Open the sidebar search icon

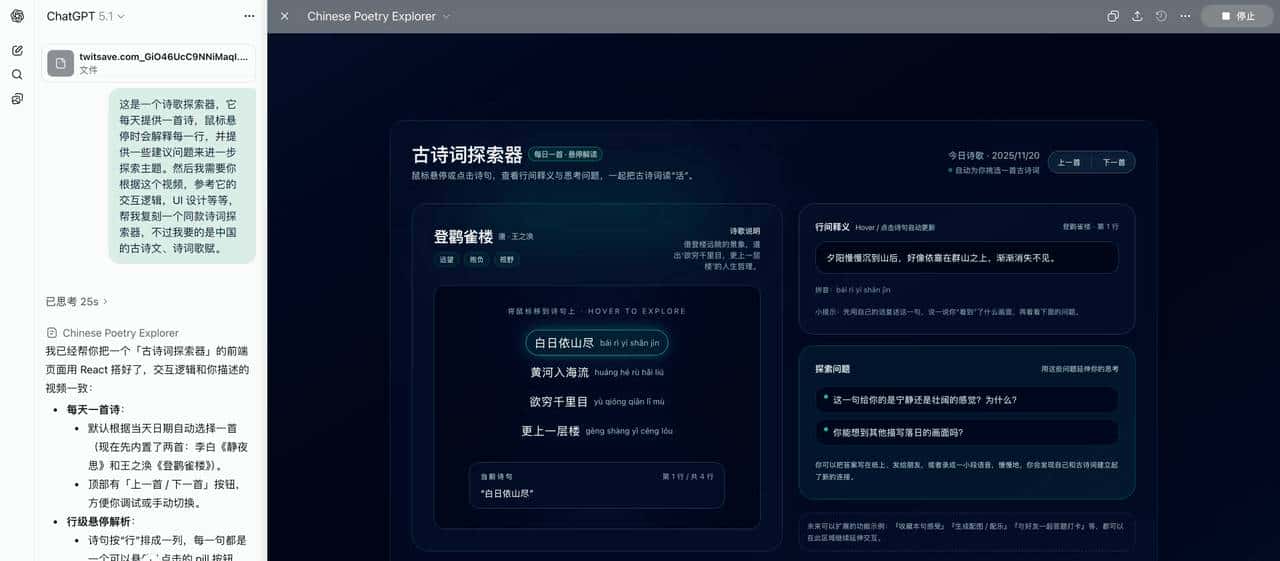(x=17, y=74)
